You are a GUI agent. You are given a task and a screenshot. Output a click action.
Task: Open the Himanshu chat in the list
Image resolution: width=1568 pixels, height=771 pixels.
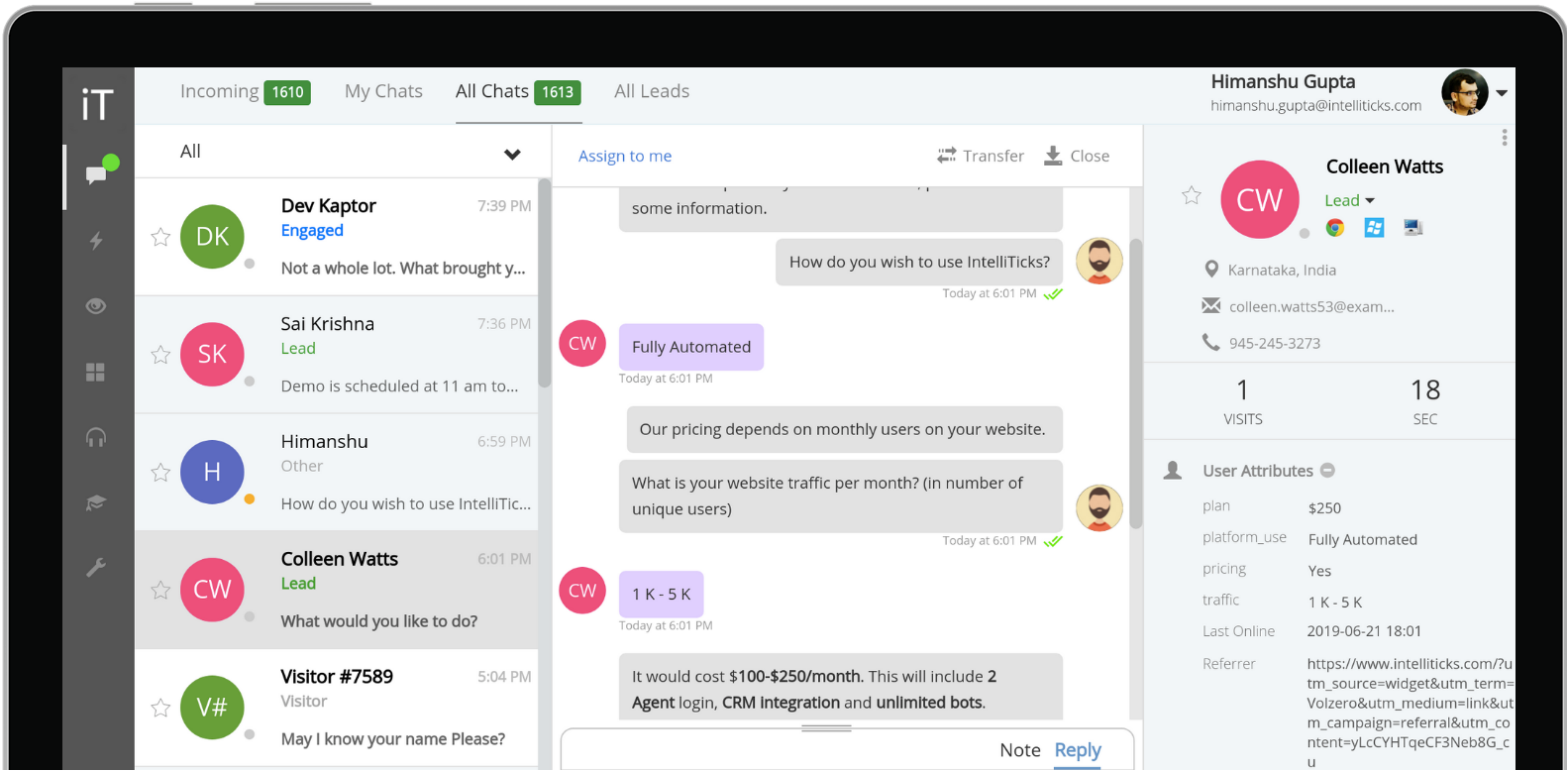(337, 472)
